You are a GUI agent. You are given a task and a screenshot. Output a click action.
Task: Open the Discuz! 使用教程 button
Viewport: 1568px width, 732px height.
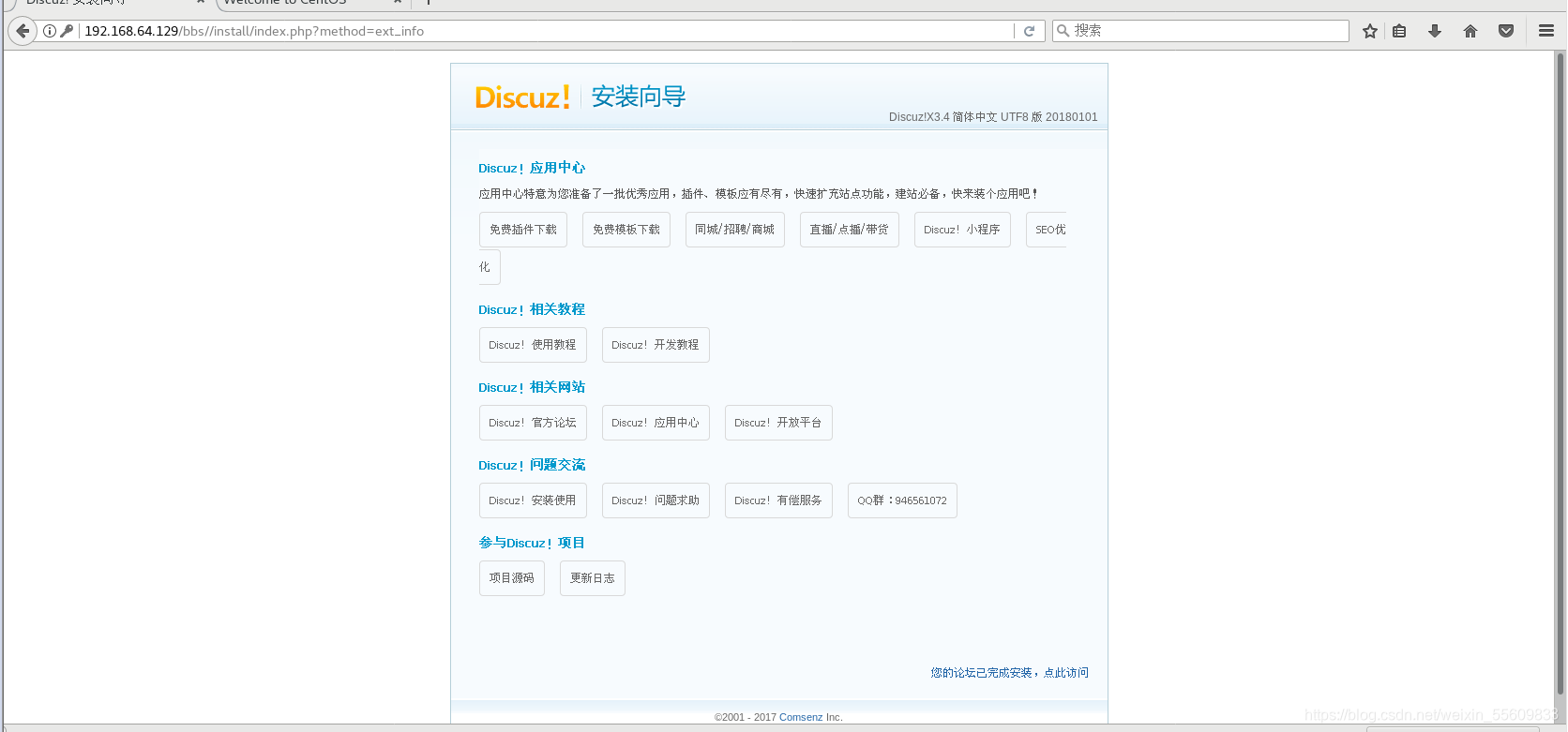click(x=533, y=345)
